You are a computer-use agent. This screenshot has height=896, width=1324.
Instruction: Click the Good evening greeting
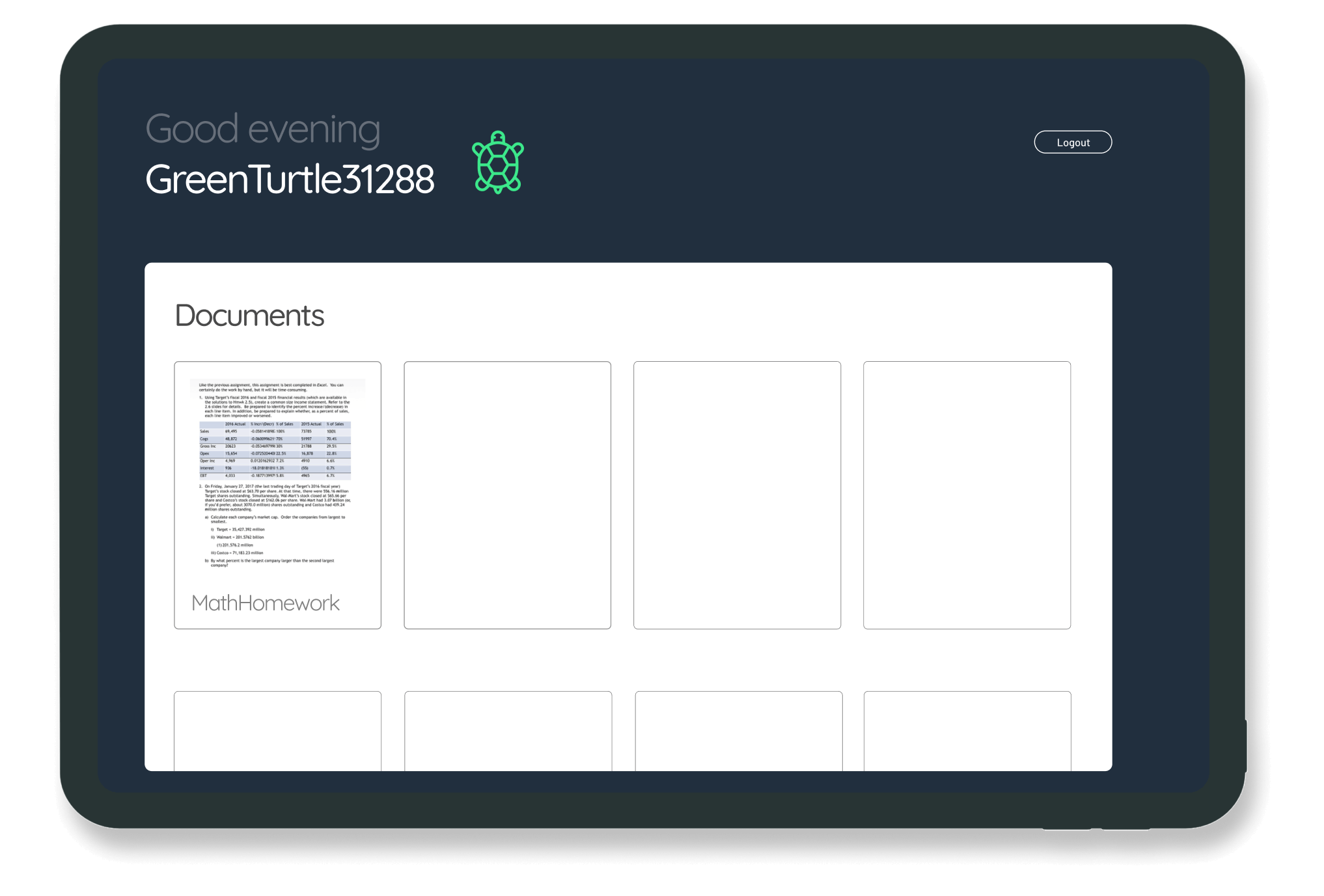pyautogui.click(x=263, y=129)
